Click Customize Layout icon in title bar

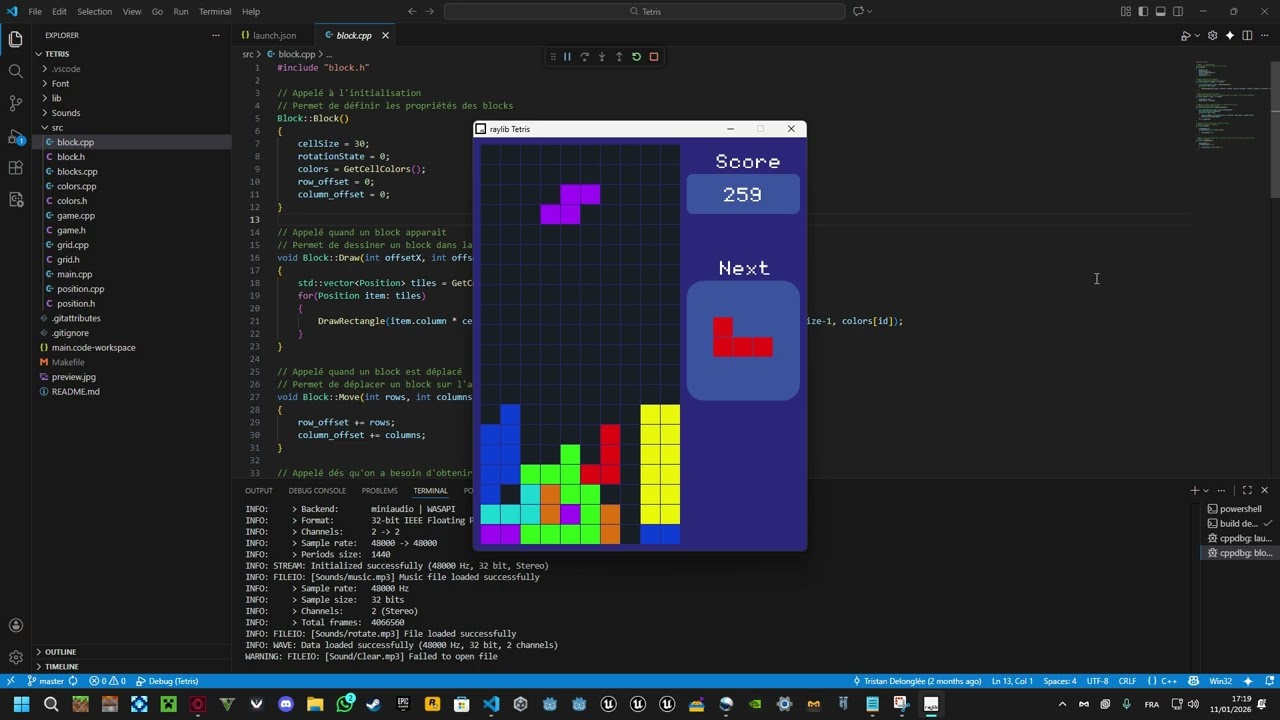point(1126,12)
